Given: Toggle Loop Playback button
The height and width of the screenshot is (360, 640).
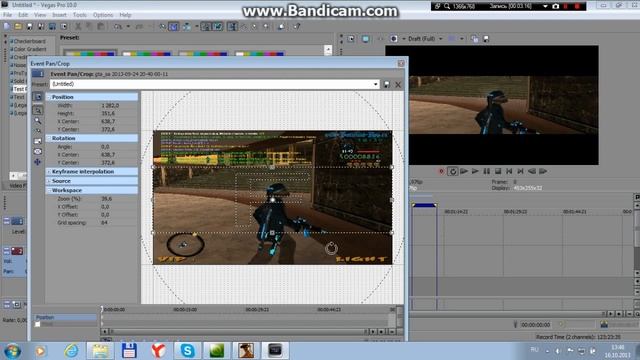Looking at the screenshot, I should pos(452,171).
